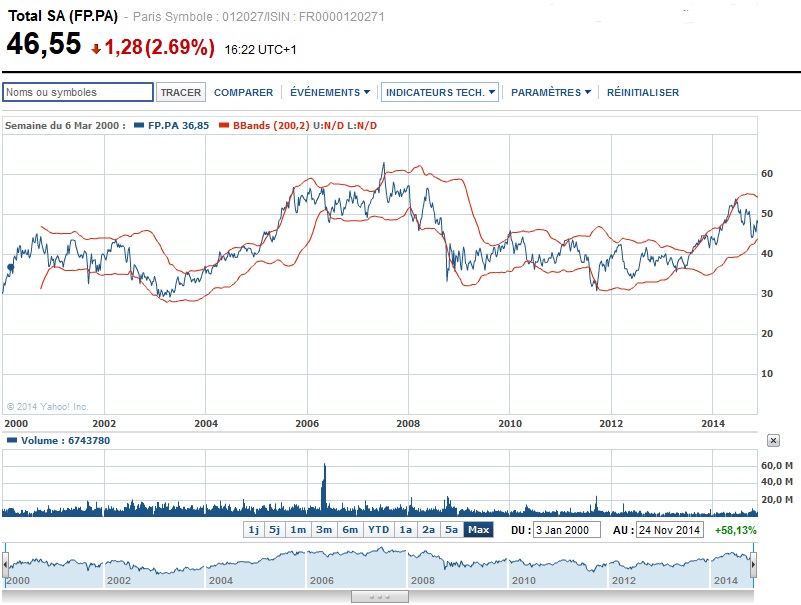This screenshot has height=605, width=801.
Task: Focus the Noms ou symboles search field
Action: point(78,92)
